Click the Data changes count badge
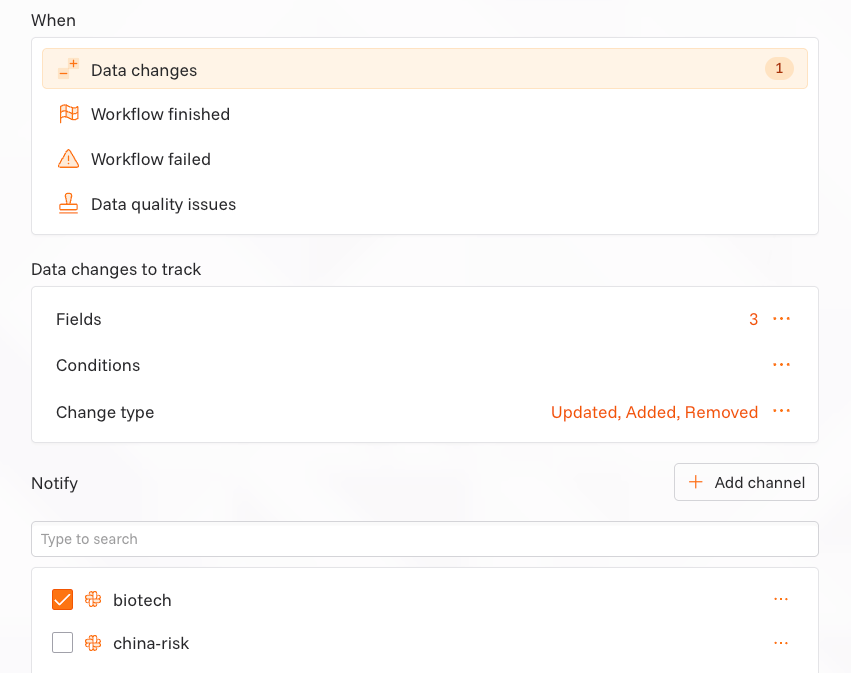 click(779, 69)
